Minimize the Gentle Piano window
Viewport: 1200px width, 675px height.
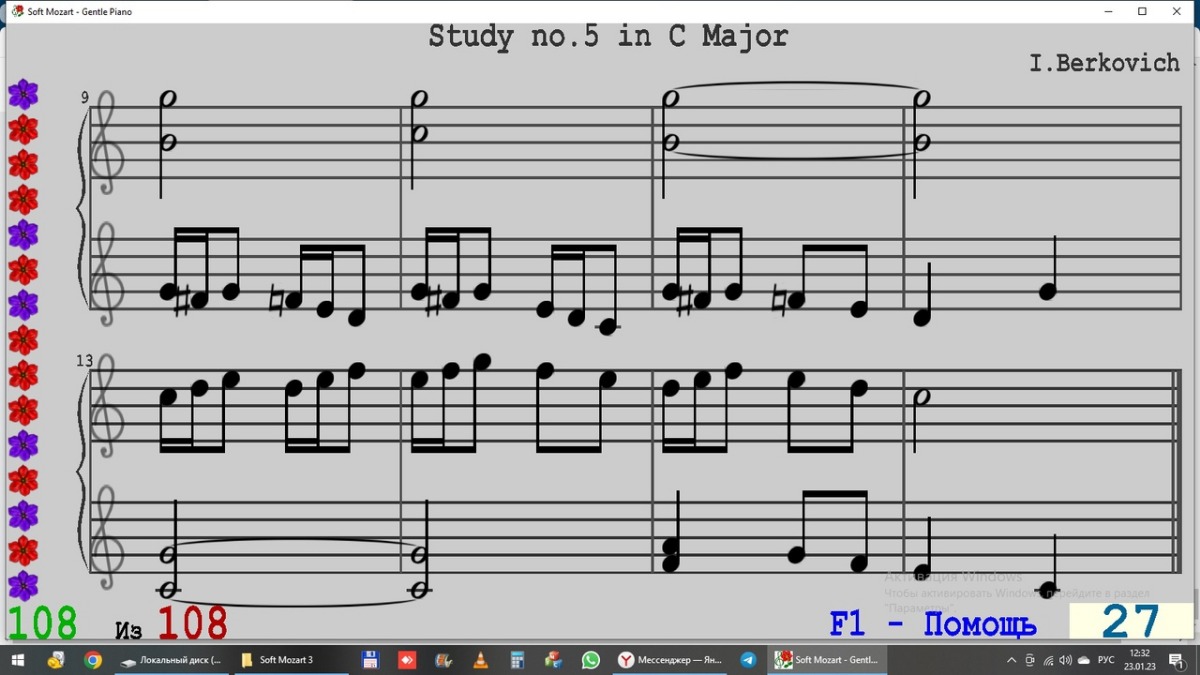(x=1107, y=11)
